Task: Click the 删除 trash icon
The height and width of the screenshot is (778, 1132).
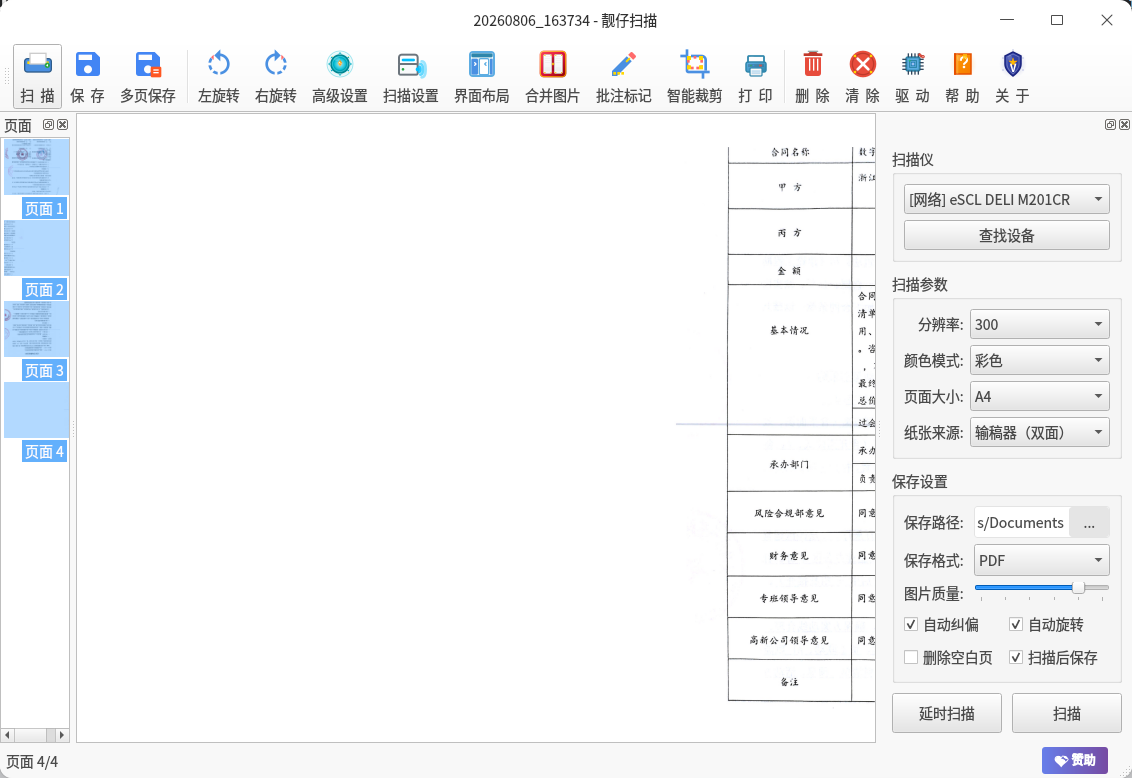Action: [x=813, y=76]
